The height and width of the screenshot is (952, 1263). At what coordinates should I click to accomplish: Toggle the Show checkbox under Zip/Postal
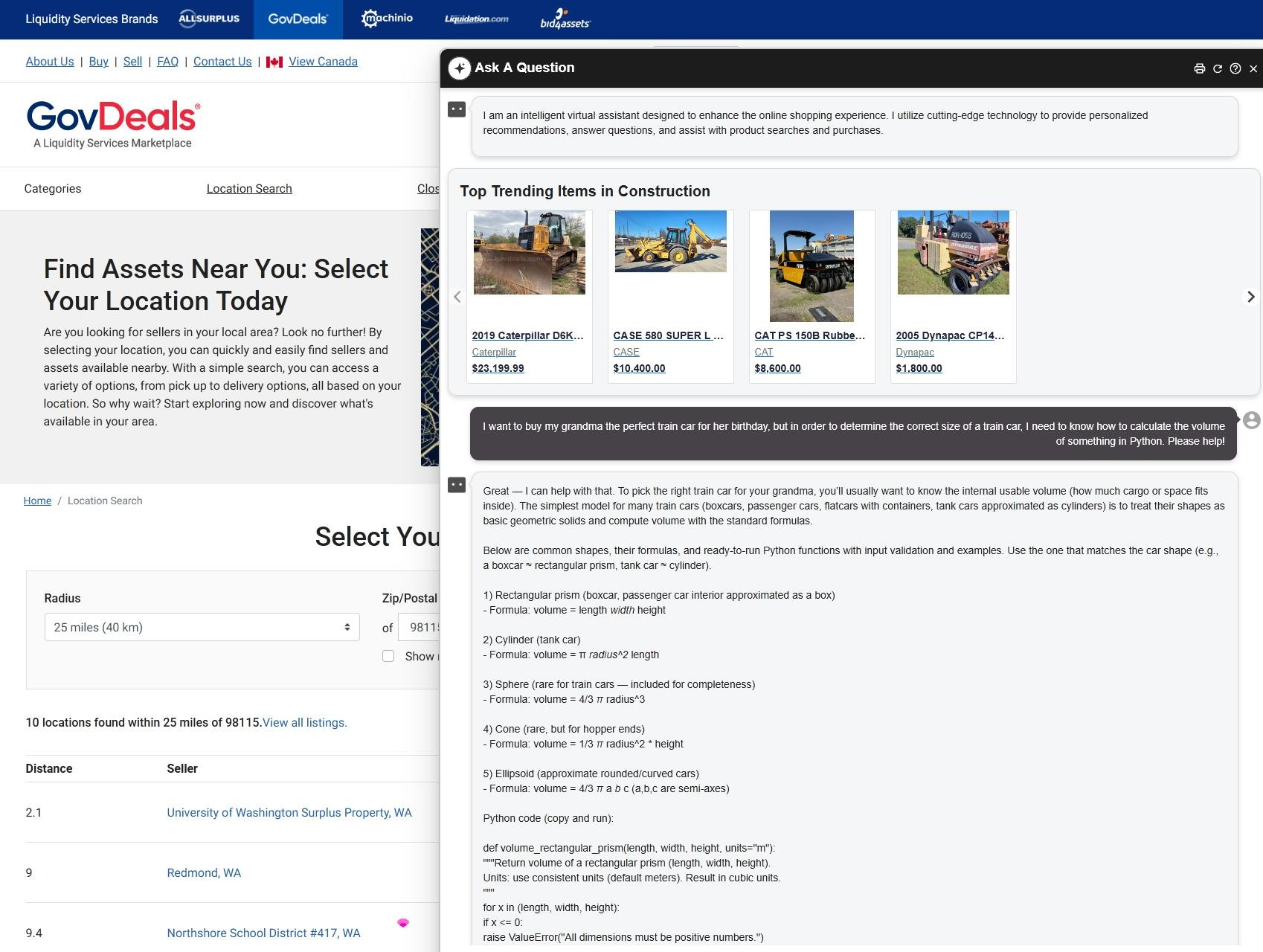click(x=388, y=656)
